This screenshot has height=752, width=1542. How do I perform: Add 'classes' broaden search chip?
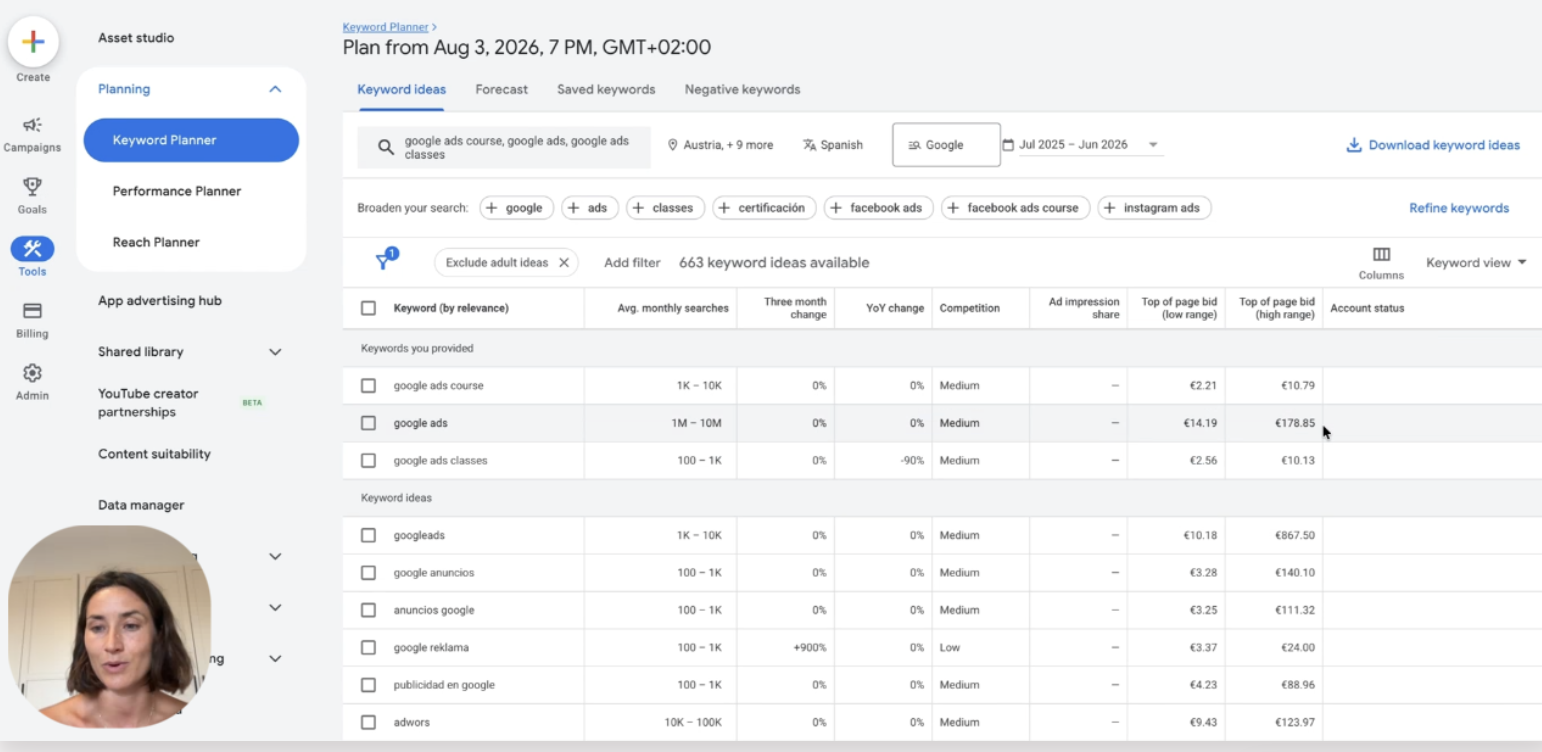(x=666, y=208)
